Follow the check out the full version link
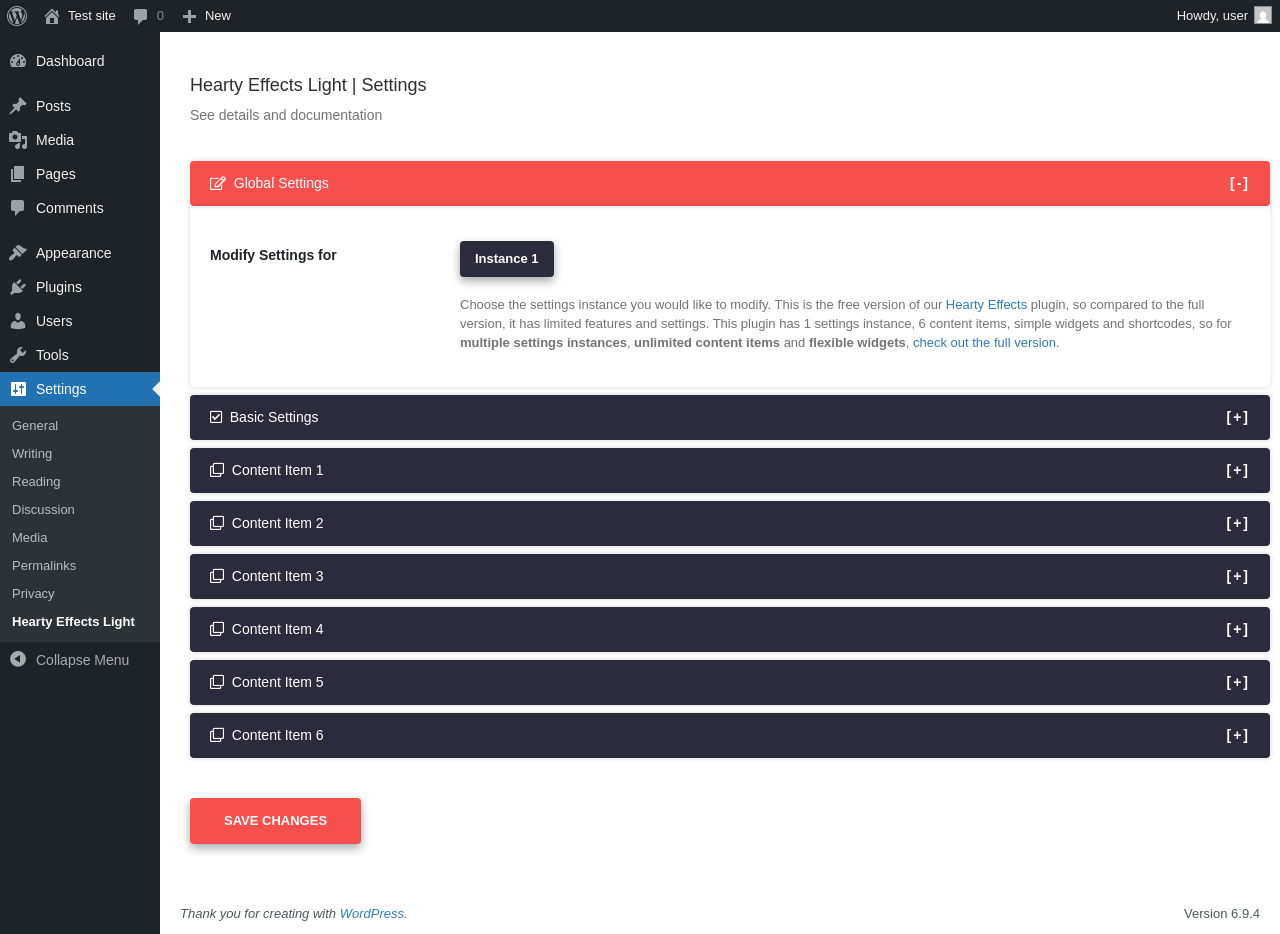 tap(985, 343)
